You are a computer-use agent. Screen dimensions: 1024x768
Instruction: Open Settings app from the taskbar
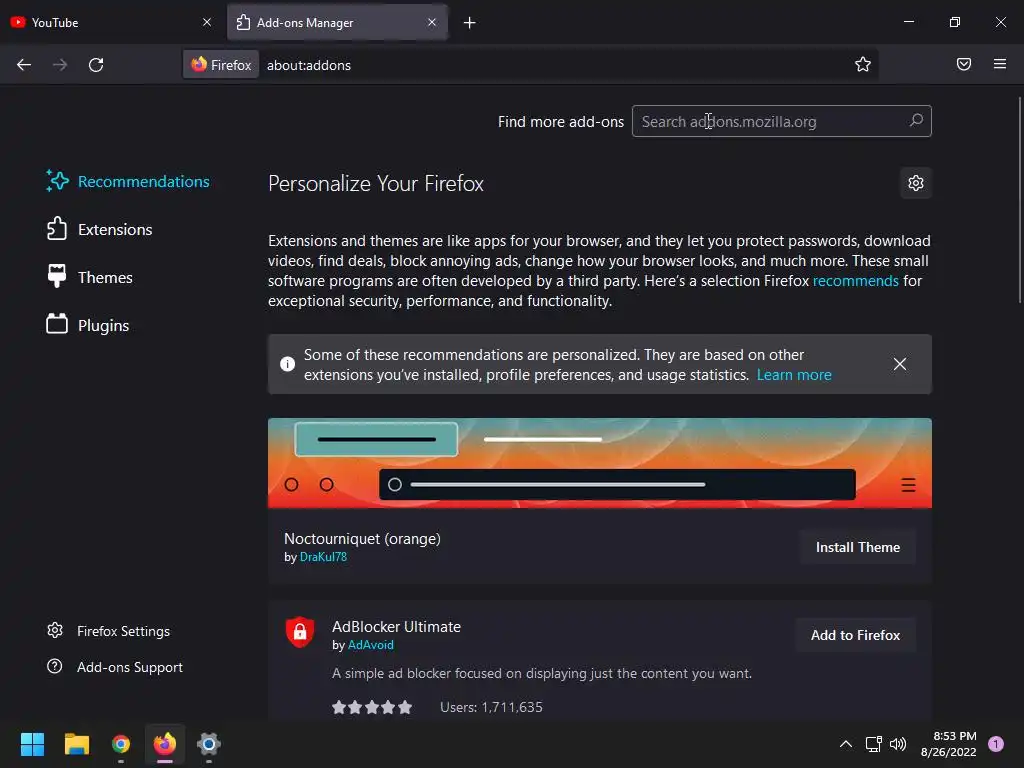[209, 744]
